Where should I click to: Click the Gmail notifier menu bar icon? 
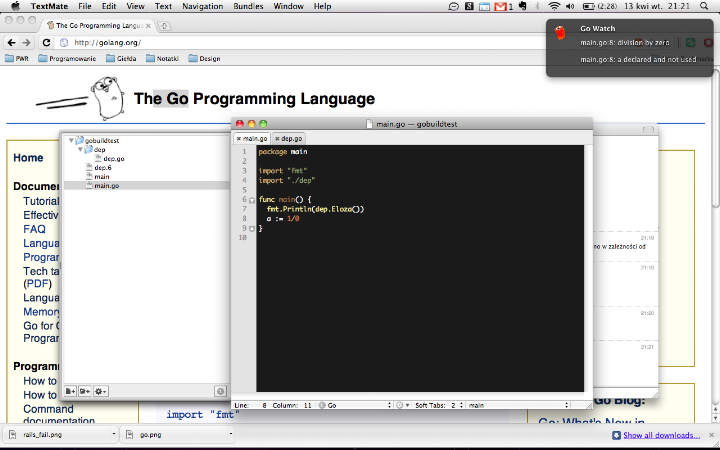click(x=501, y=6)
